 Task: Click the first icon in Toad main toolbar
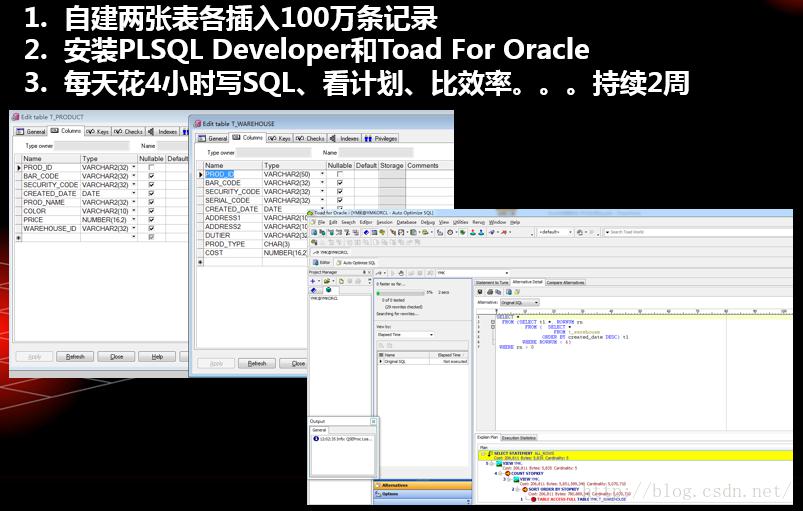314,232
